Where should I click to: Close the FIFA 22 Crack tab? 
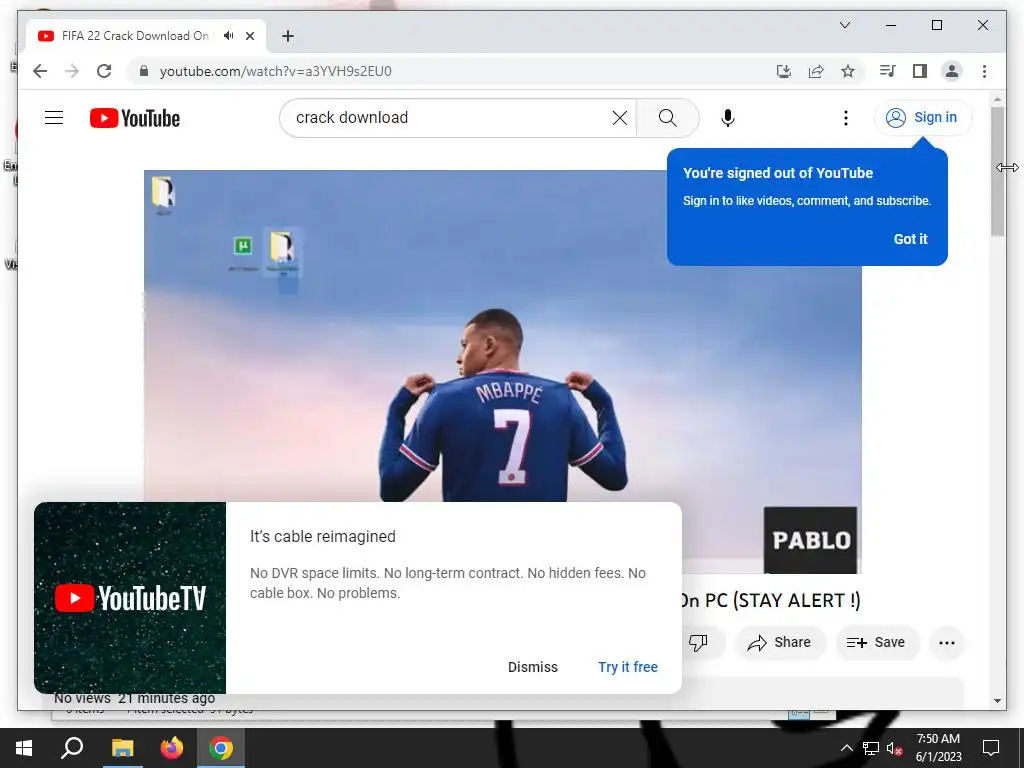coord(249,36)
